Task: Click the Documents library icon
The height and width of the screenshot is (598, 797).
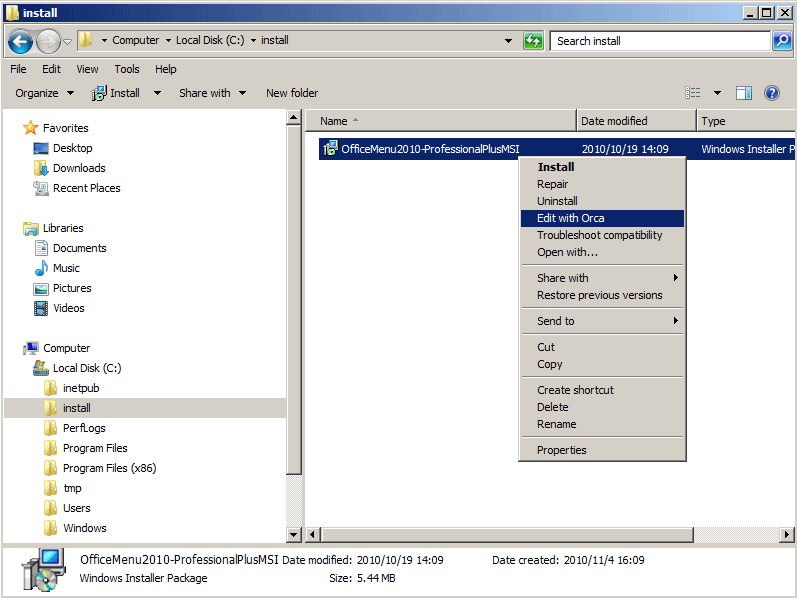Action: click(x=41, y=248)
